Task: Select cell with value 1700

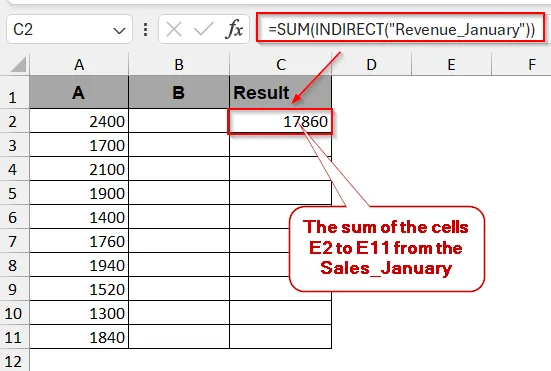Action: click(x=79, y=144)
